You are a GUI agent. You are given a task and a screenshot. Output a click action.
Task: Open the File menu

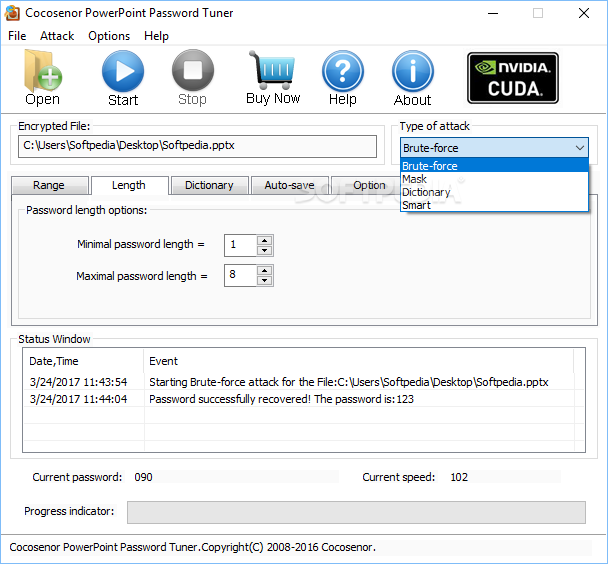pyautogui.click(x=17, y=36)
